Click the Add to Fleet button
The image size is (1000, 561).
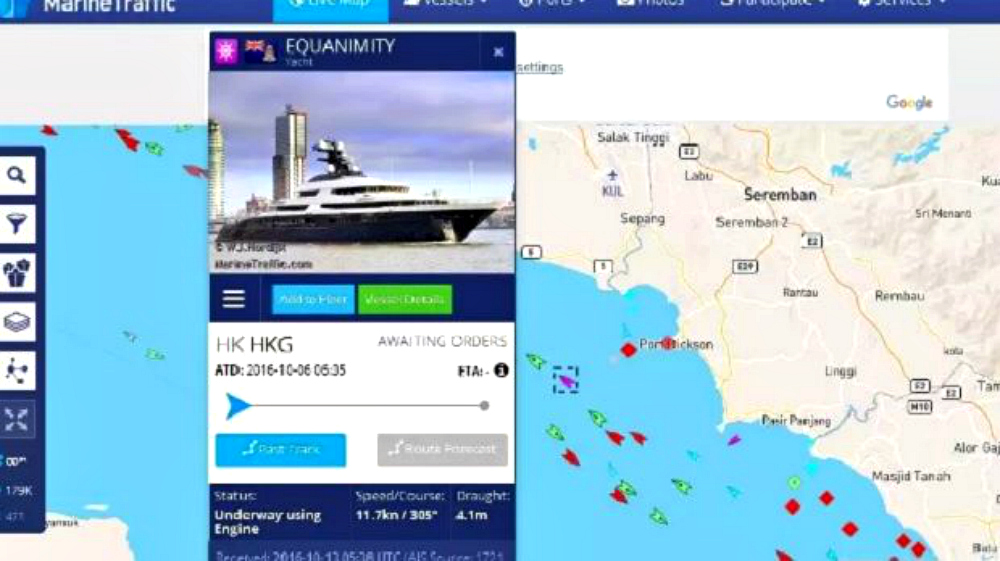pyautogui.click(x=313, y=299)
